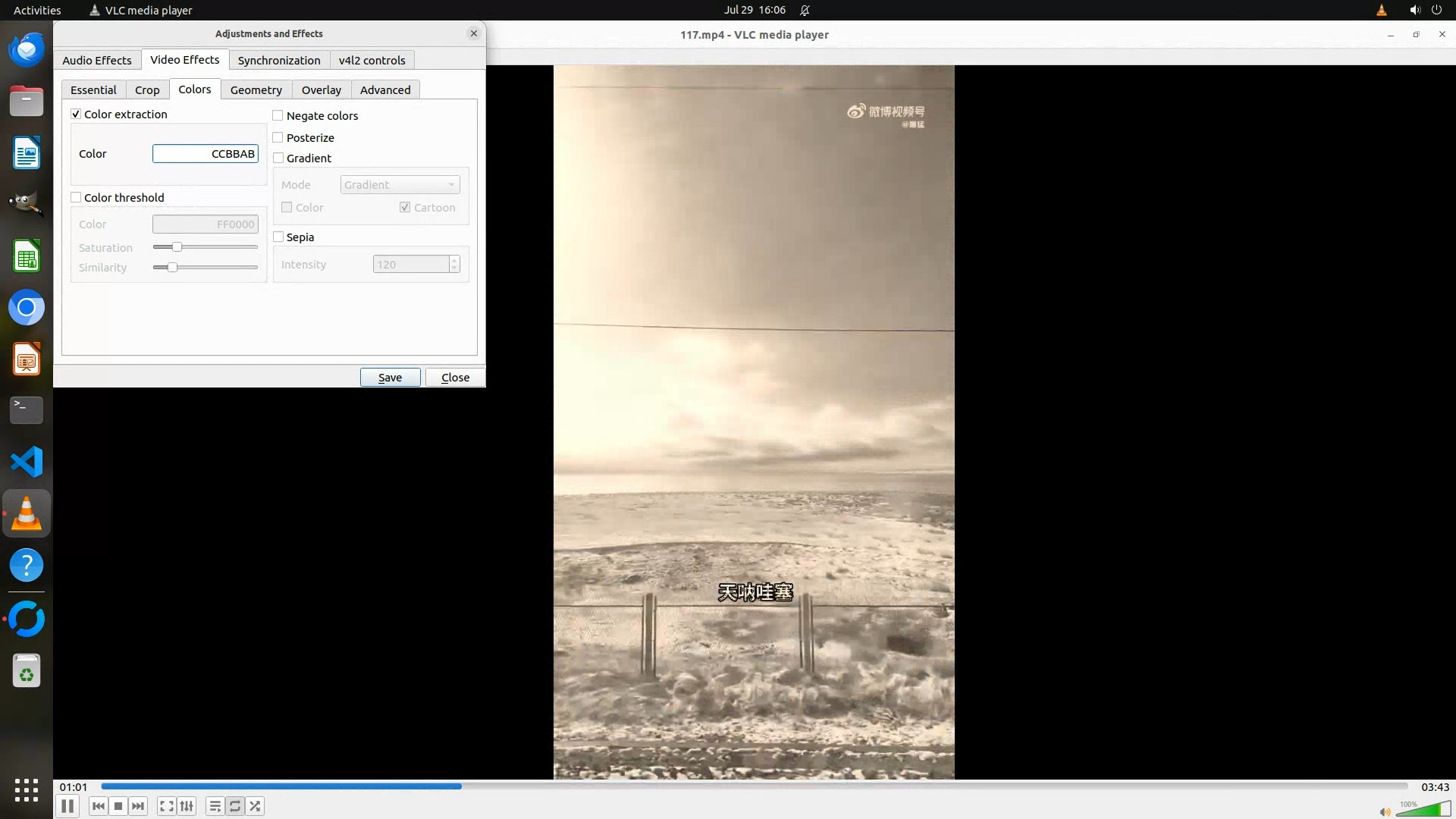
Task: Switch to the Geometry tab
Action: point(256,89)
